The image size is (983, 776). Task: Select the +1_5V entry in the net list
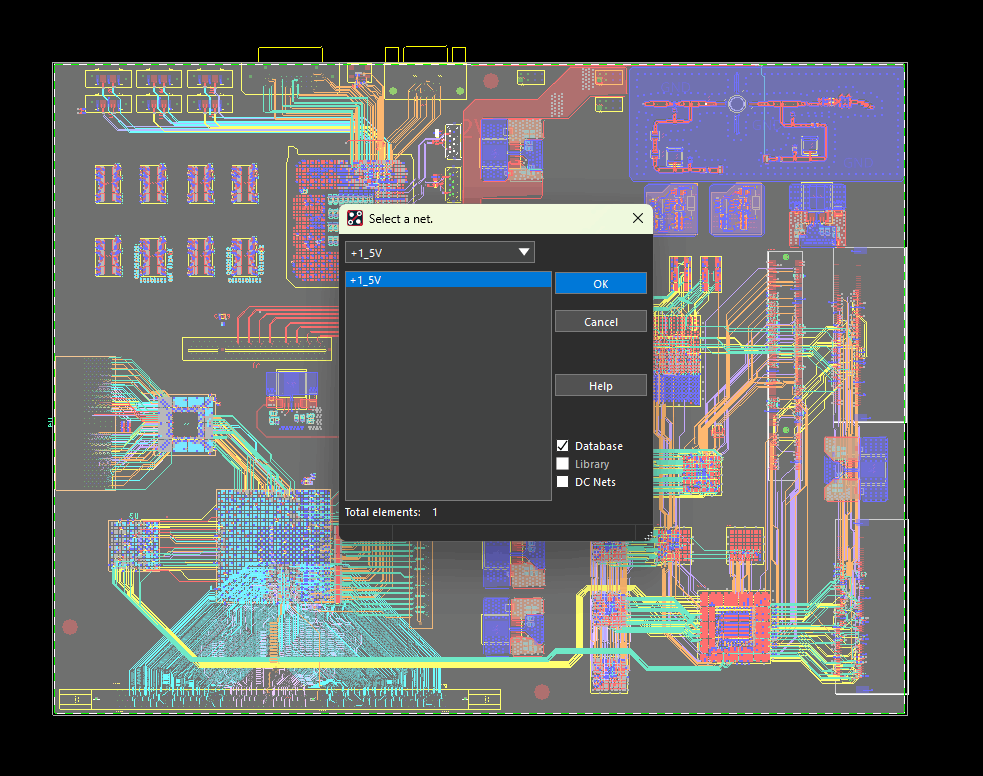(448, 280)
